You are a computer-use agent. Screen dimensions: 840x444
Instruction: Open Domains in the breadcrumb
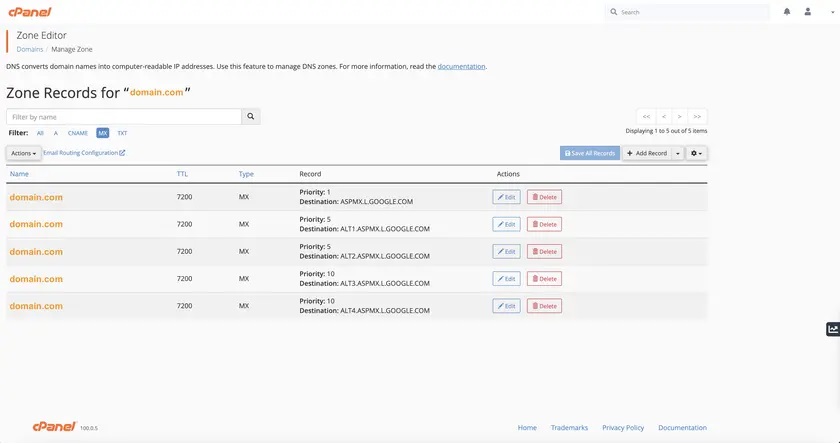click(x=29, y=48)
